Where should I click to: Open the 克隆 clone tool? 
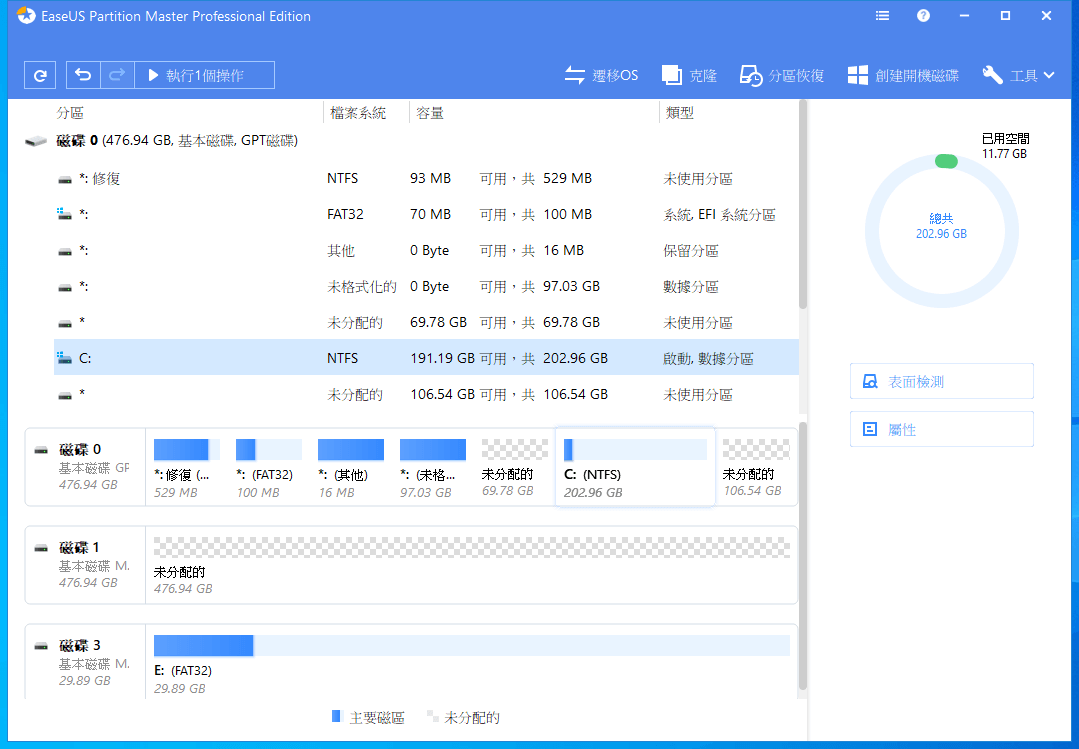(x=689, y=75)
